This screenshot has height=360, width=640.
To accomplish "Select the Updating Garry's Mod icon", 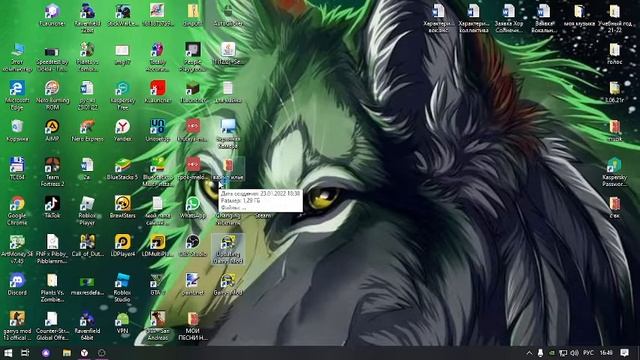I will tap(228, 249).
